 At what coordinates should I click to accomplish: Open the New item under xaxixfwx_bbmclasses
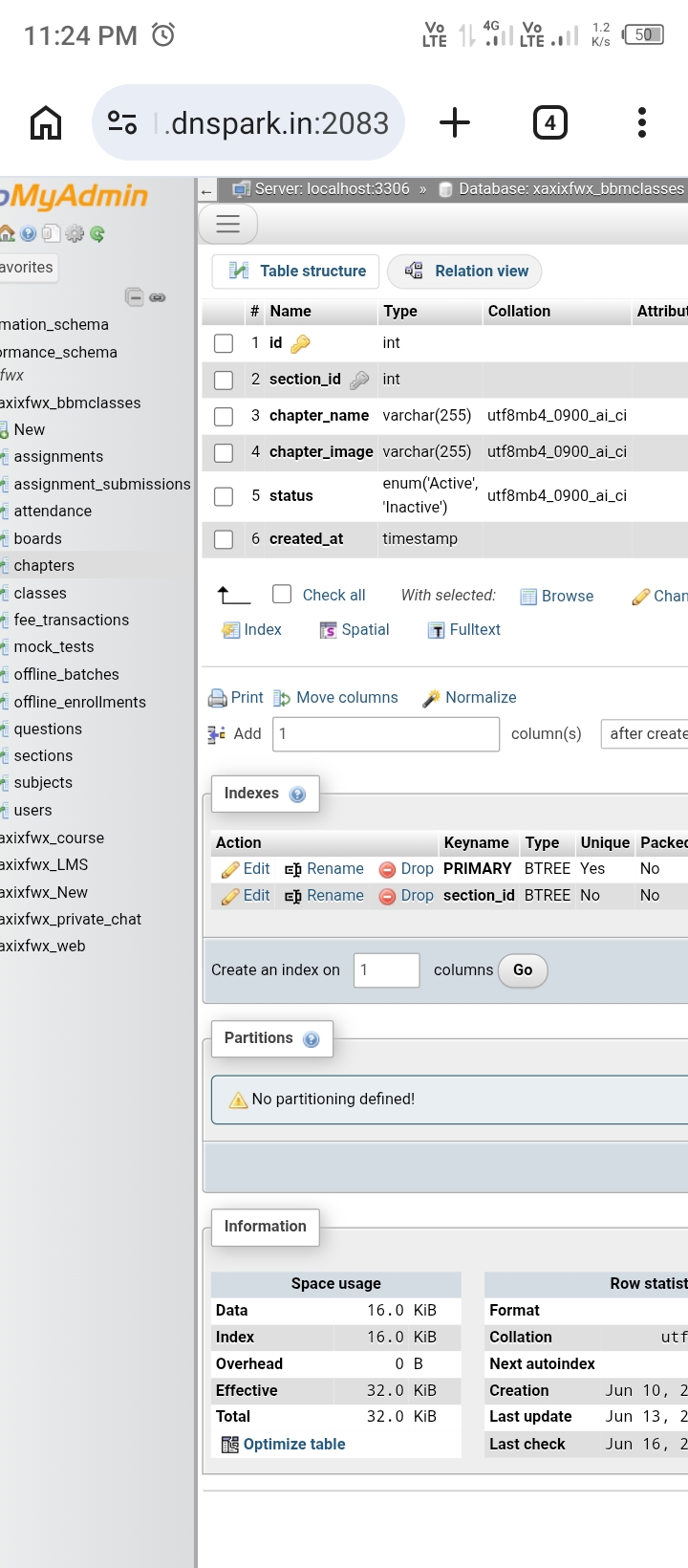coord(29,430)
